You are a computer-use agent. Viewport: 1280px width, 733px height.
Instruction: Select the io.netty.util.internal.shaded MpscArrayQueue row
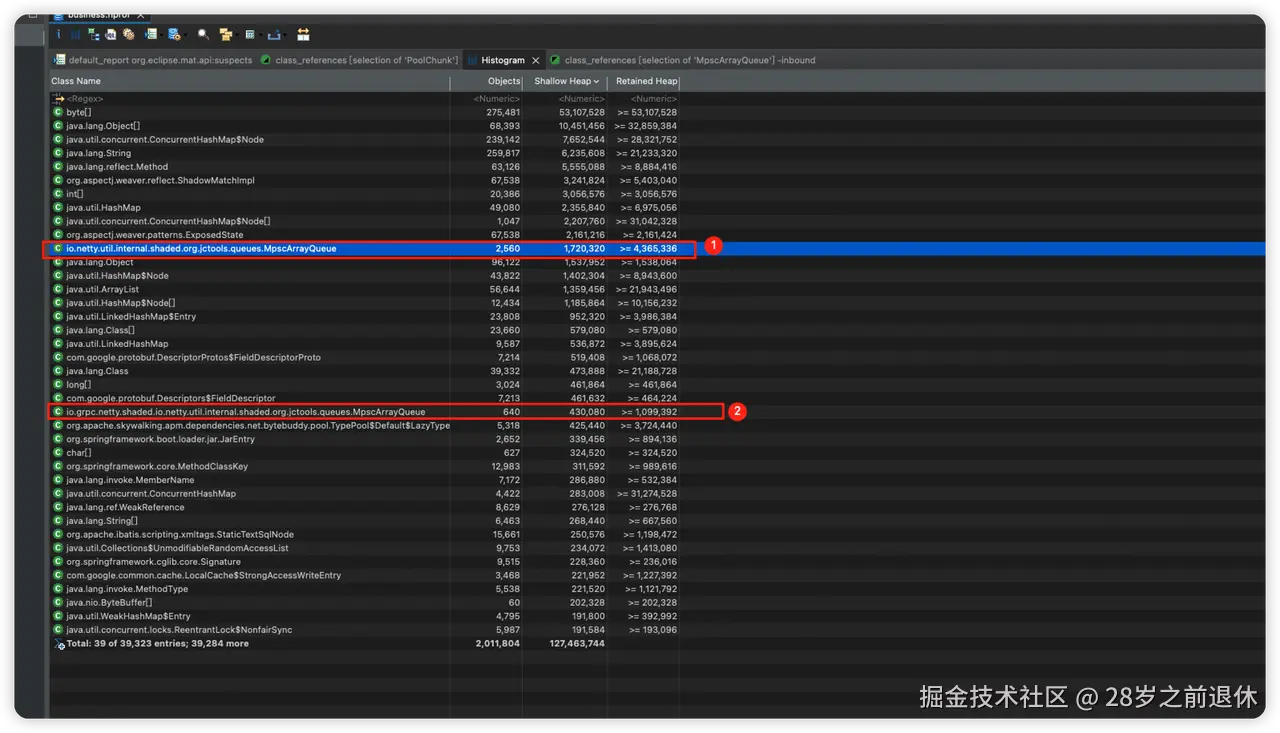[365, 248]
